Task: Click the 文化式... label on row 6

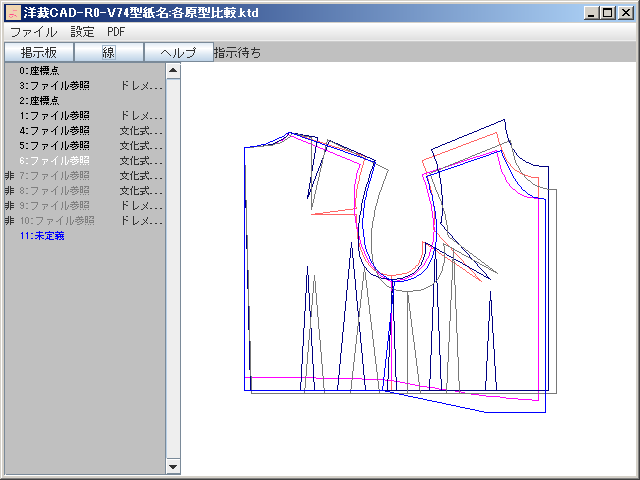Action: click(142, 161)
